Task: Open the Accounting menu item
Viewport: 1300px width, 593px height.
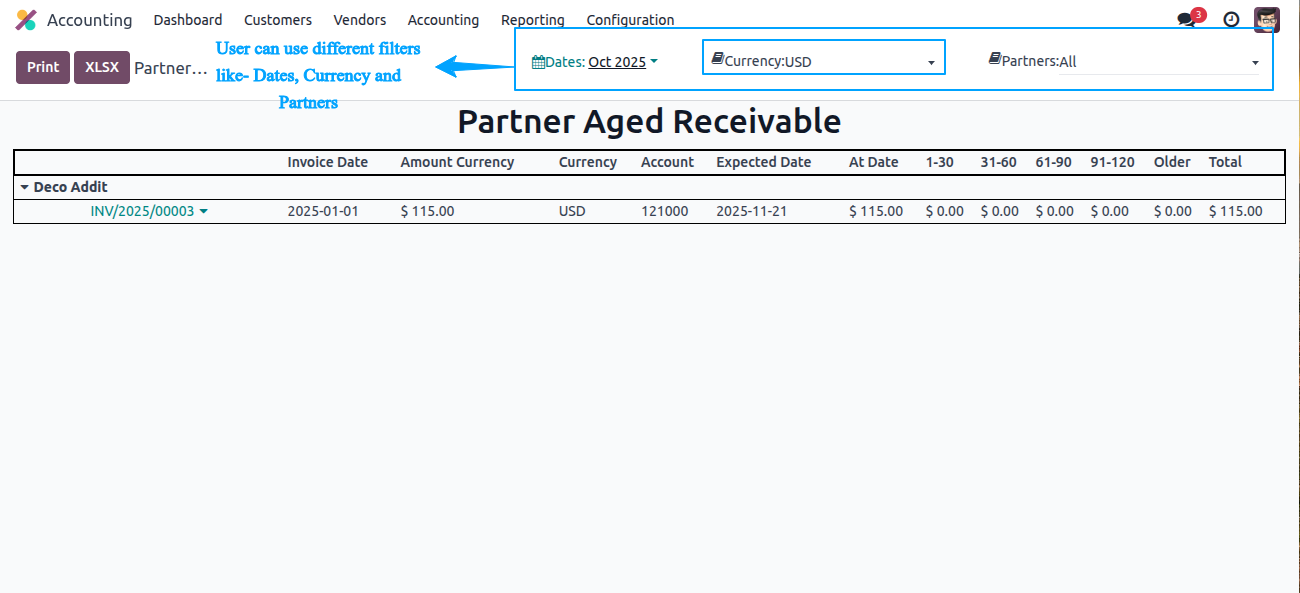Action: point(443,20)
